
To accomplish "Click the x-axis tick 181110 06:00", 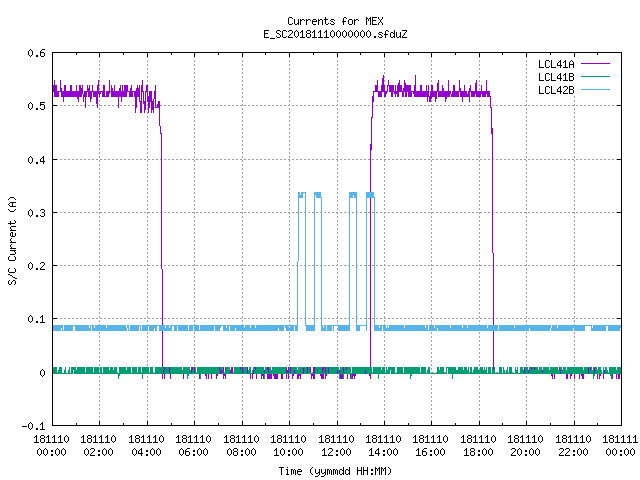I will [193, 446].
